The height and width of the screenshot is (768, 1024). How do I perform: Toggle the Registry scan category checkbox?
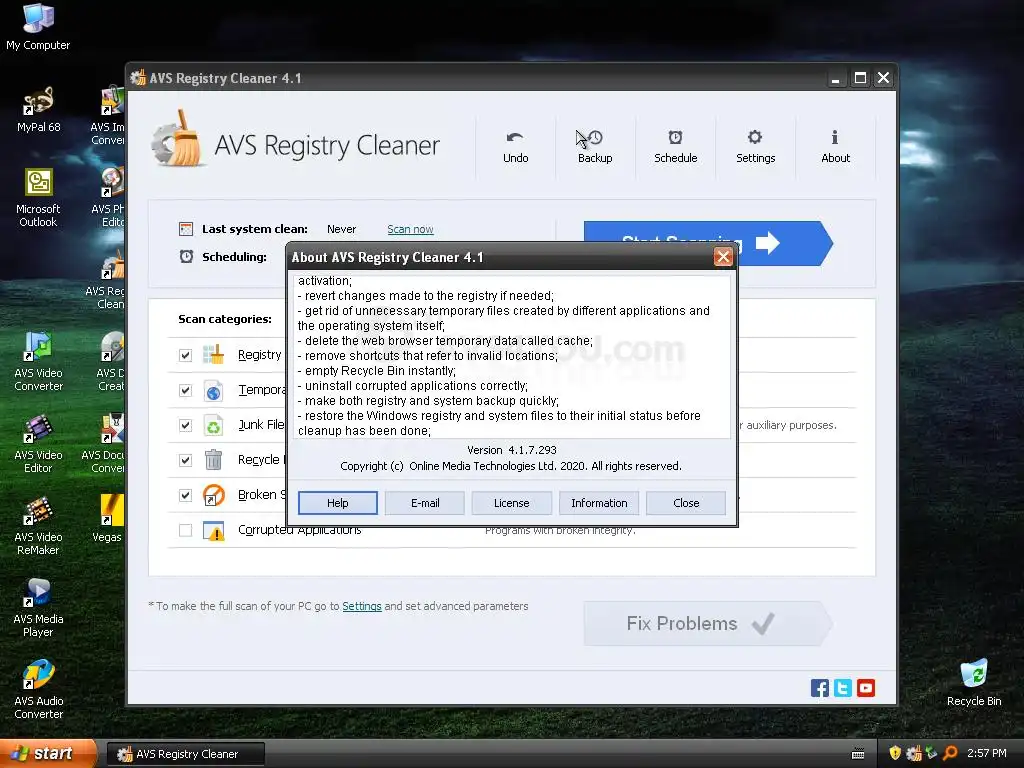click(185, 355)
